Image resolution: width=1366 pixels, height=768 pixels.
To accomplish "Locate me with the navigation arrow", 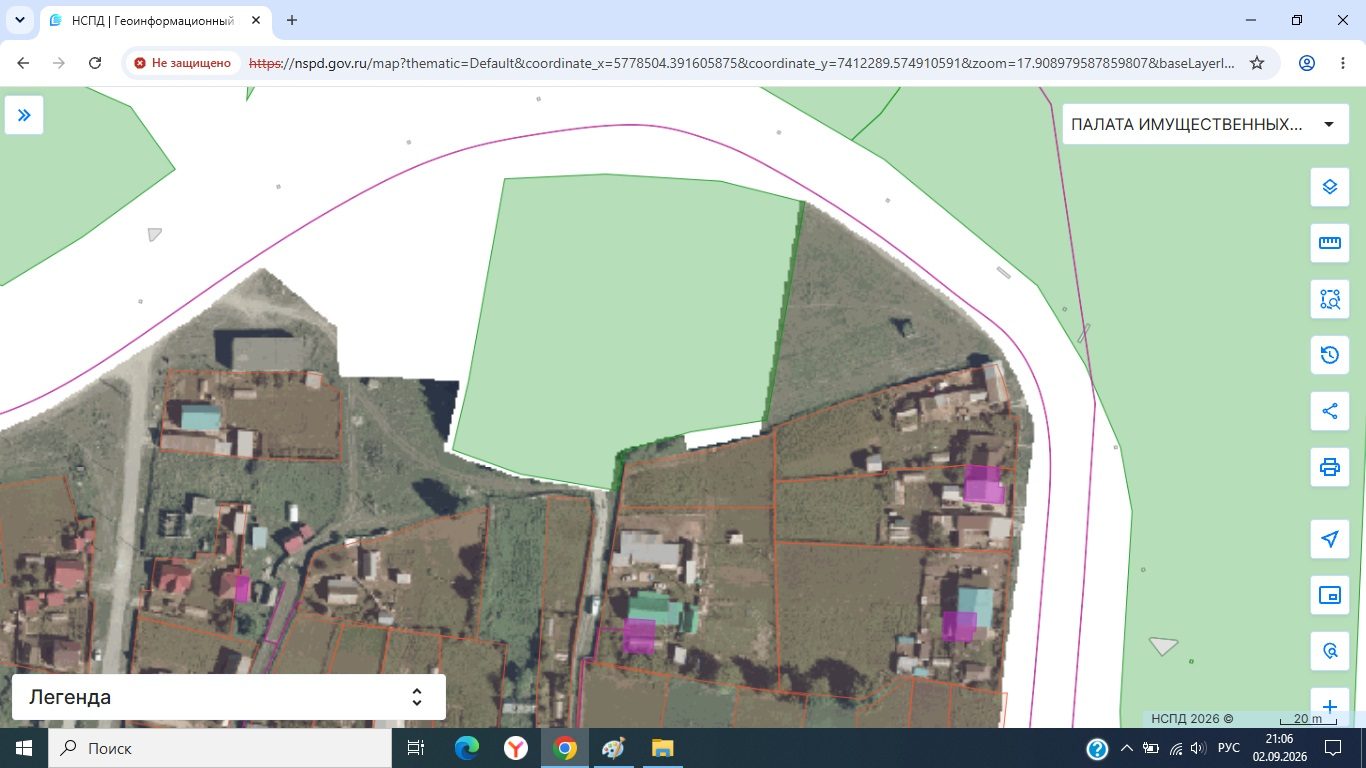I will [x=1329, y=539].
